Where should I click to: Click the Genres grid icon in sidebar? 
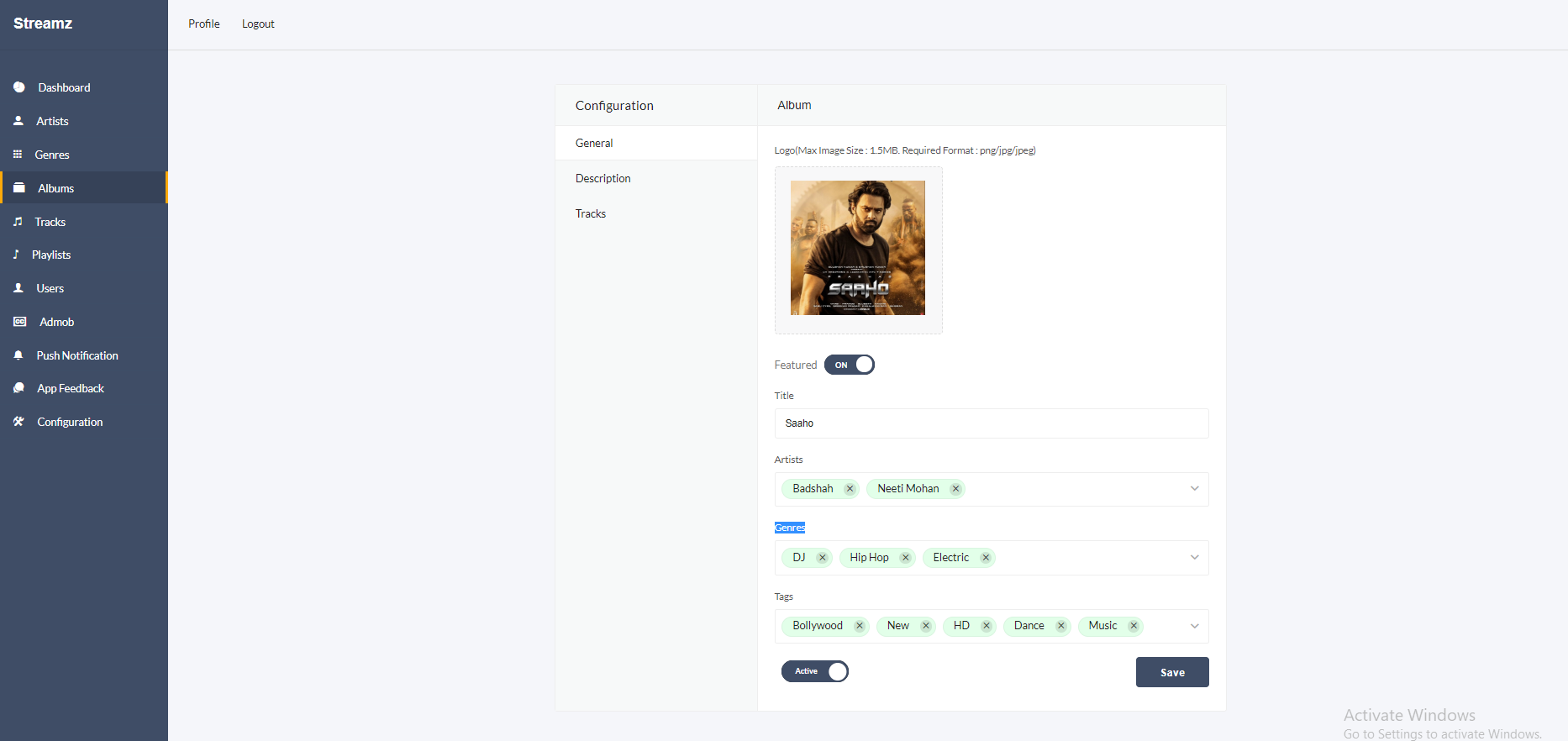tap(18, 155)
